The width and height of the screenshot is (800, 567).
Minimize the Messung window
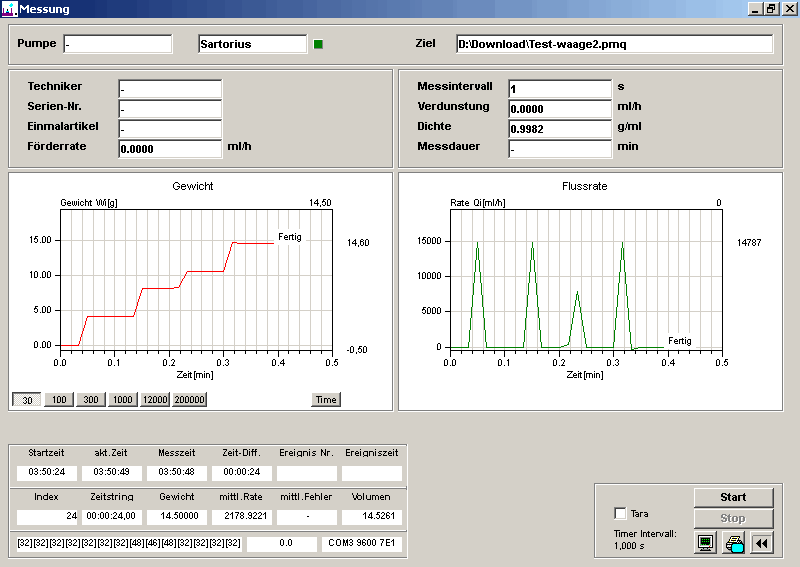(755, 9)
